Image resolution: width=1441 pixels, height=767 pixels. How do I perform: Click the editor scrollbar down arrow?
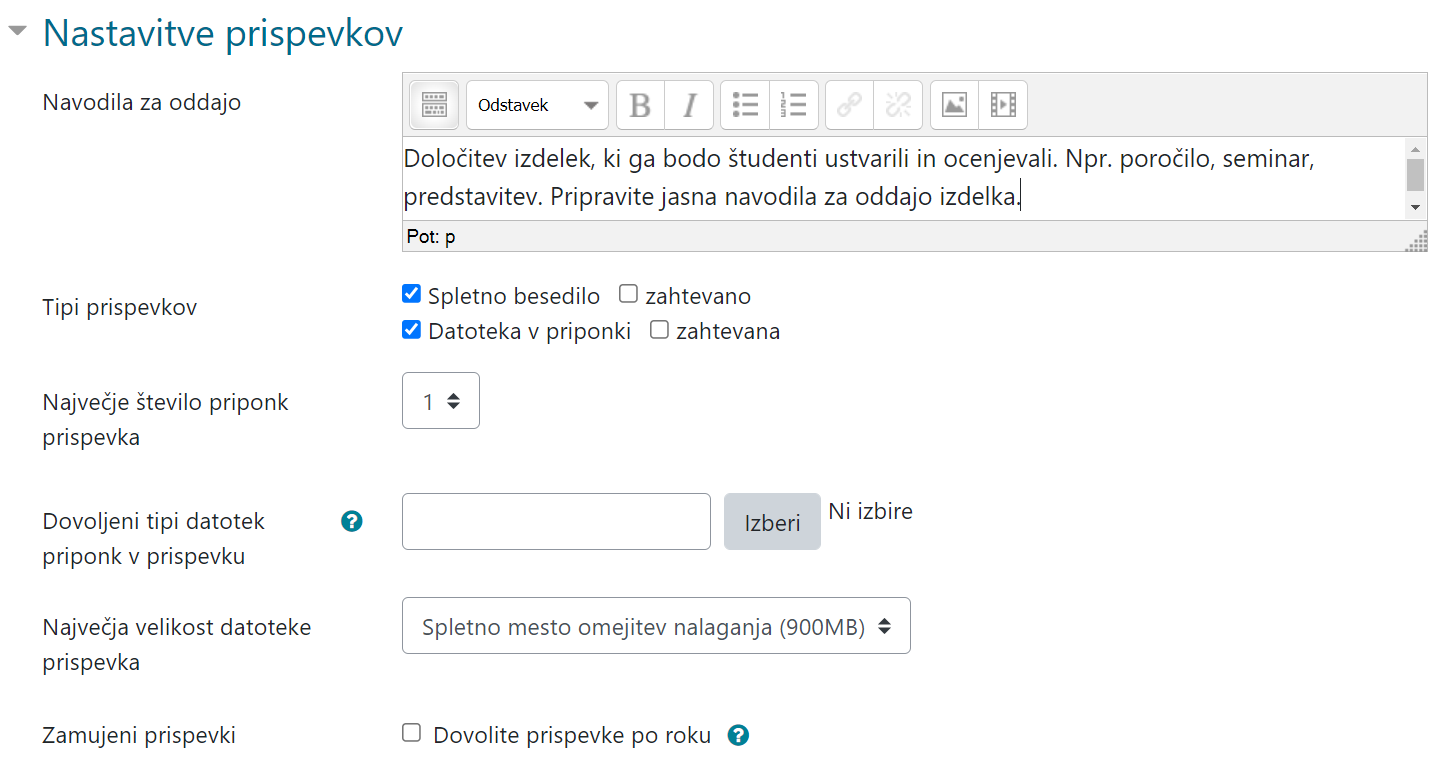(1417, 207)
